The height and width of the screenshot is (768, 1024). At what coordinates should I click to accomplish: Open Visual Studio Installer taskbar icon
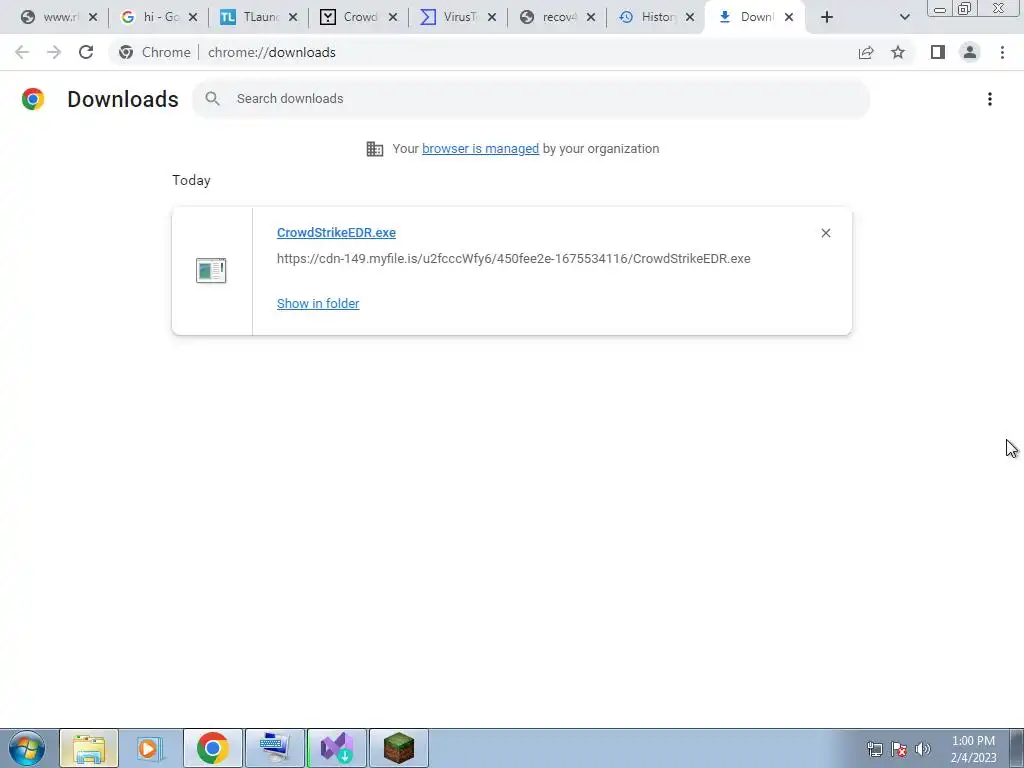337,748
